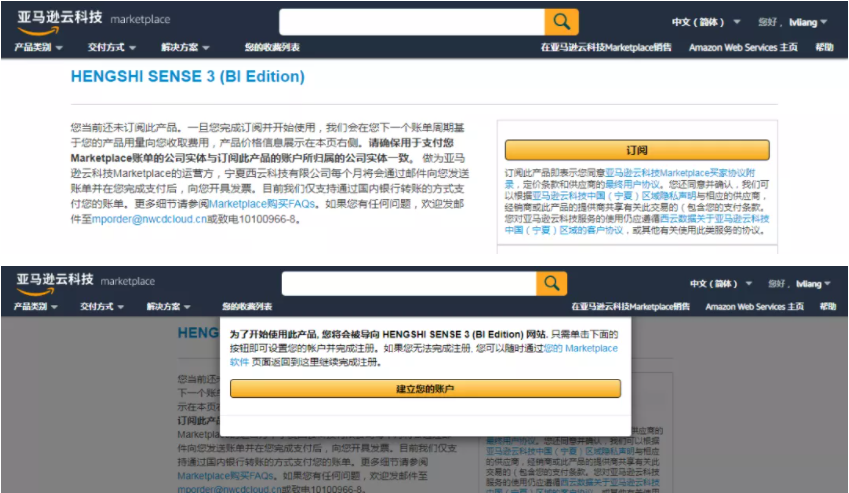This screenshot has width=849, height=493.
Task: Open 西云数据关于亚马逊云科技 customer agreement link
Action: (714, 219)
